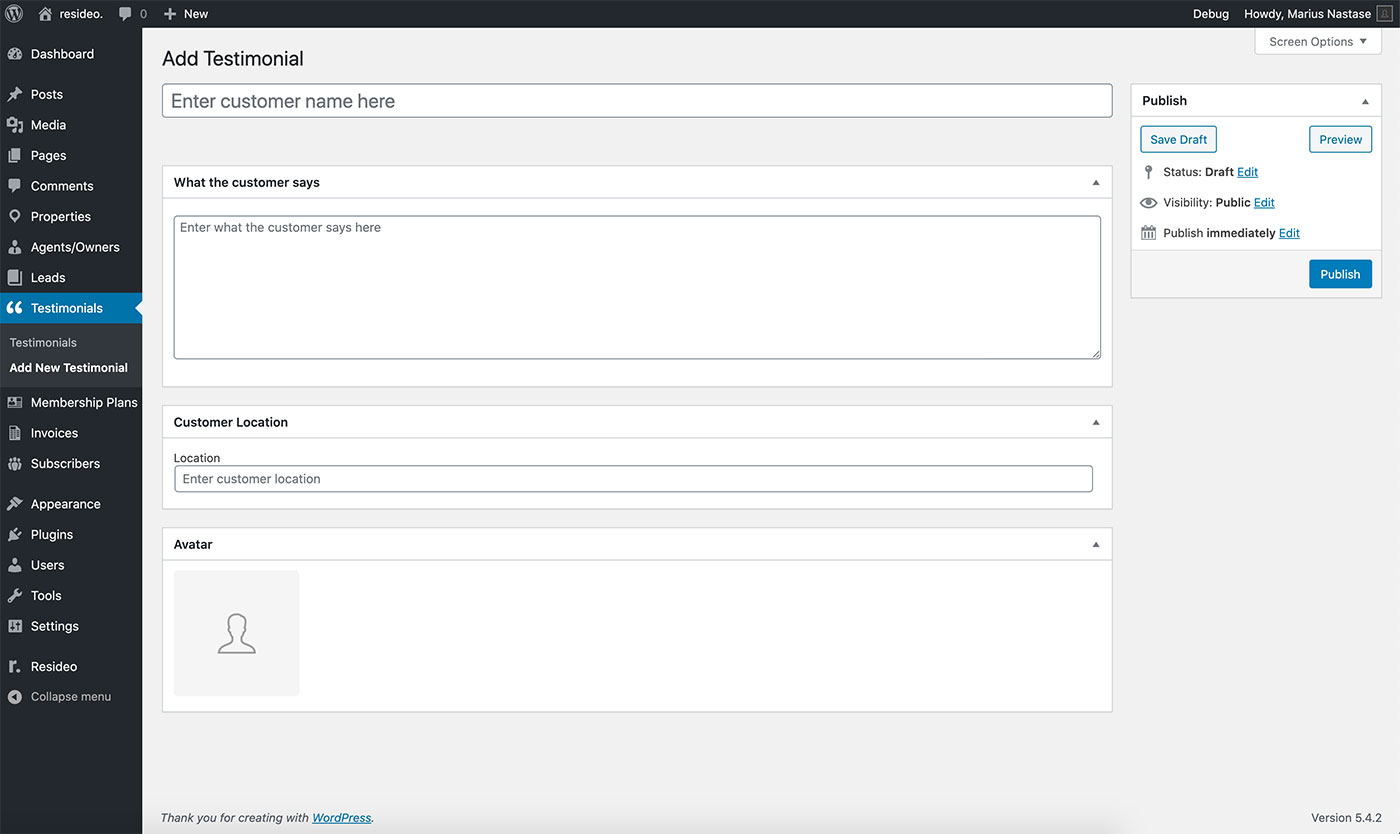1400x834 pixels.
Task: Toggle the Publish panel collapse arrow
Action: [1365, 101]
